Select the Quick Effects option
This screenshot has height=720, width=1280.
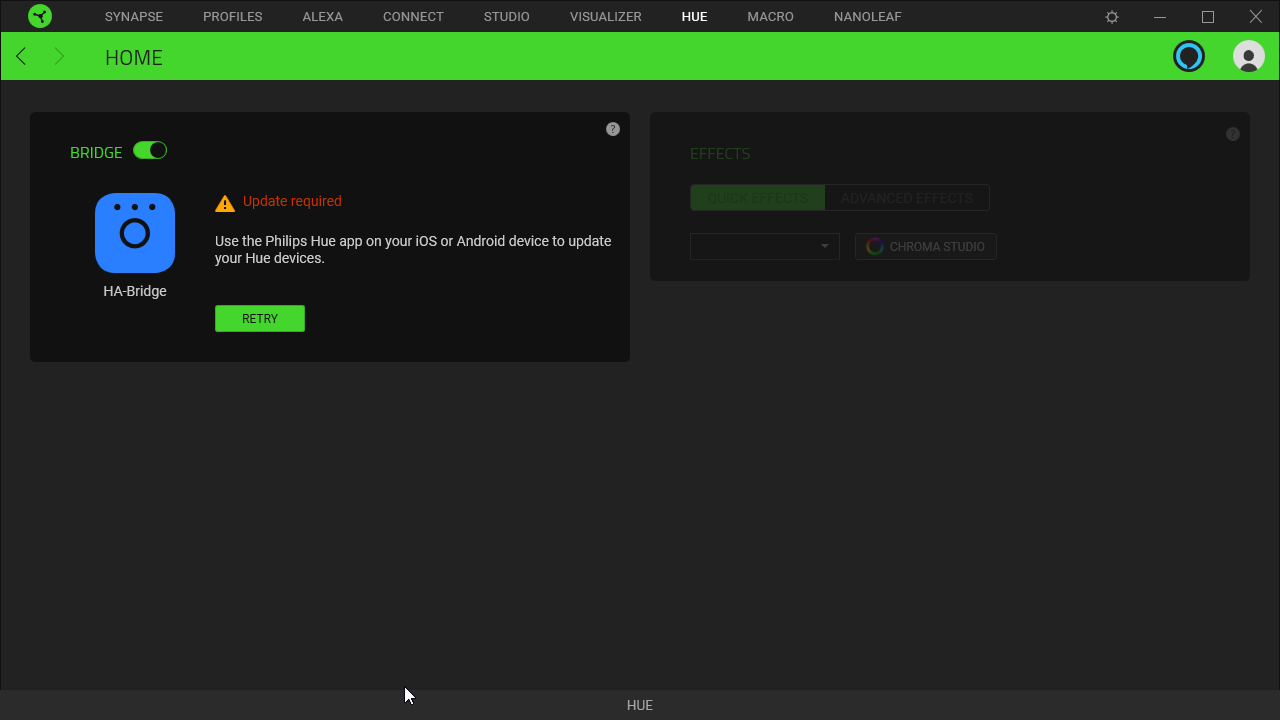(757, 198)
